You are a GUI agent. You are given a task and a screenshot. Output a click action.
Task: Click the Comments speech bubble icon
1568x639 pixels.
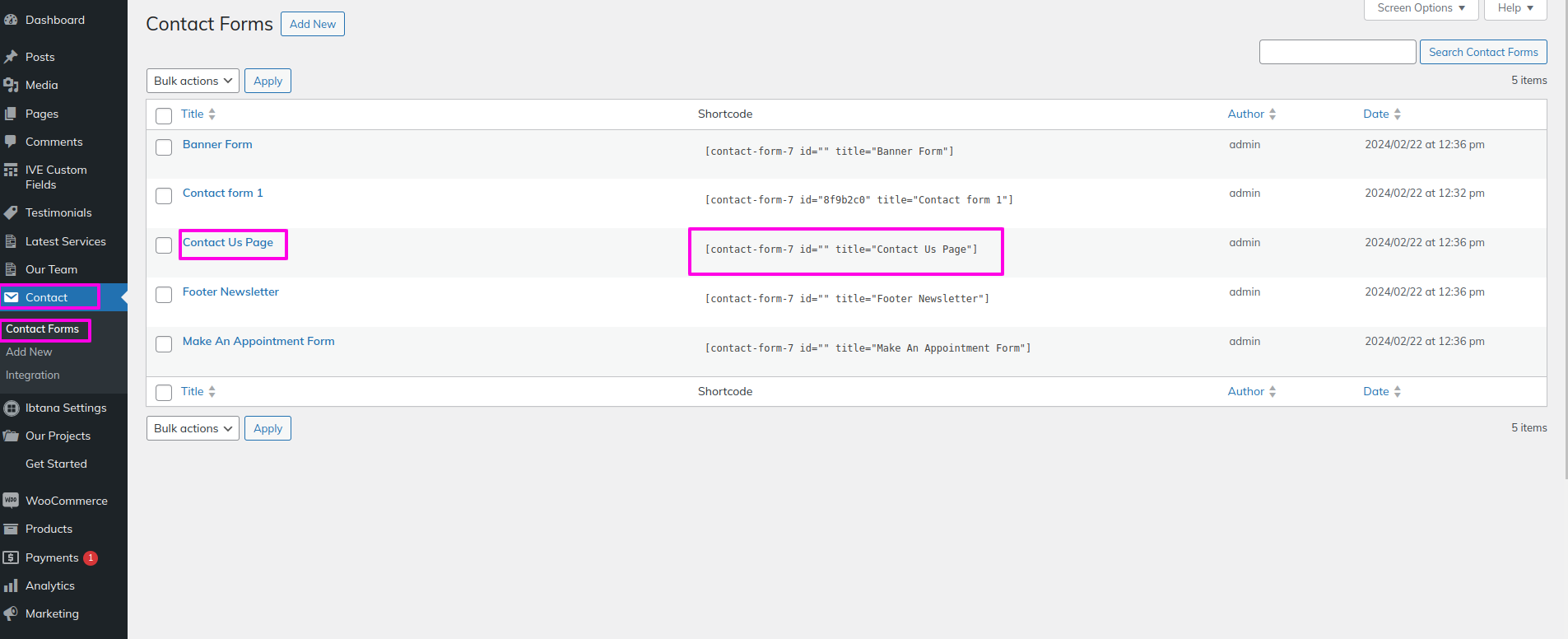(11, 142)
